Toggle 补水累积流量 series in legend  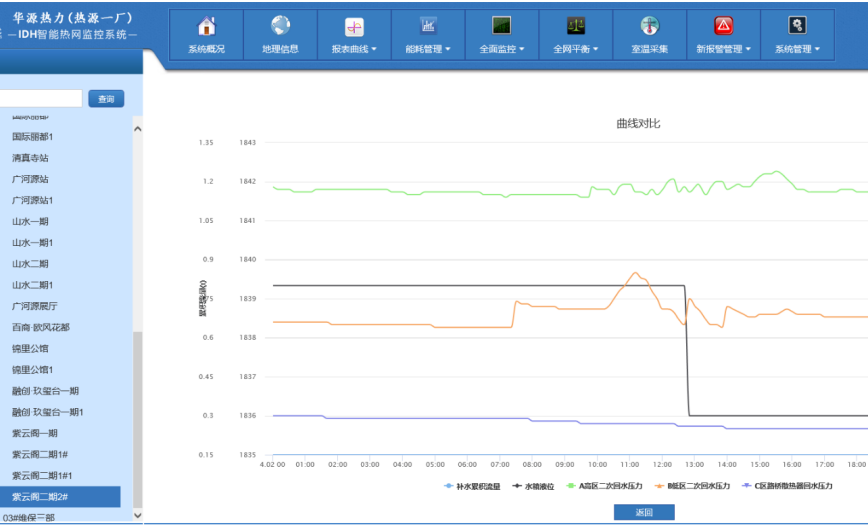click(x=471, y=486)
